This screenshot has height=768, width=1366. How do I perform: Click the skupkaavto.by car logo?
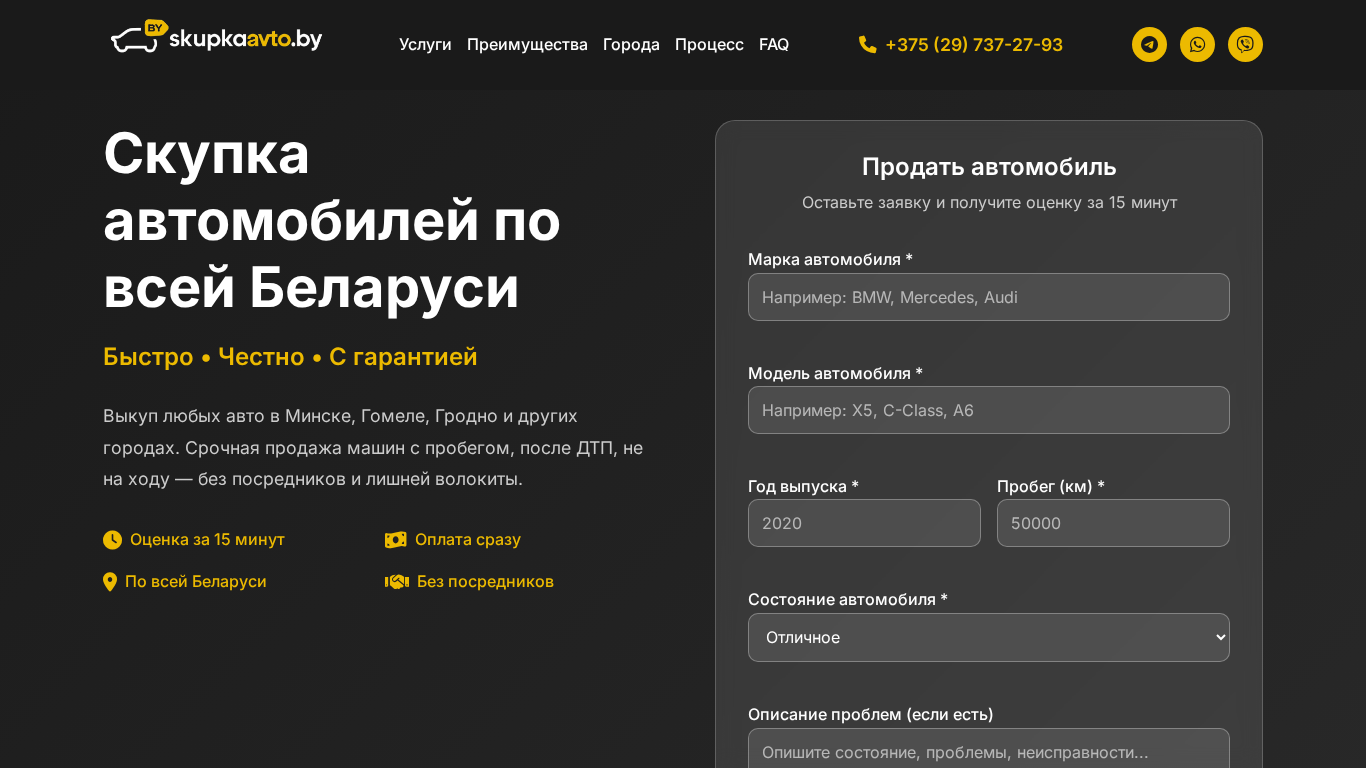217,37
